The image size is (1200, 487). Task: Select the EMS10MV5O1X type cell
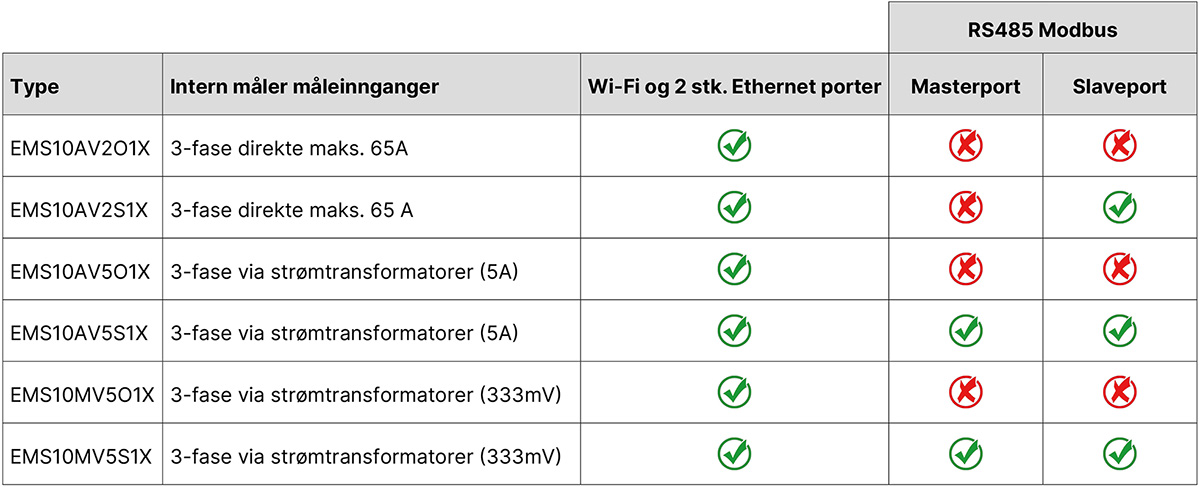pos(82,393)
